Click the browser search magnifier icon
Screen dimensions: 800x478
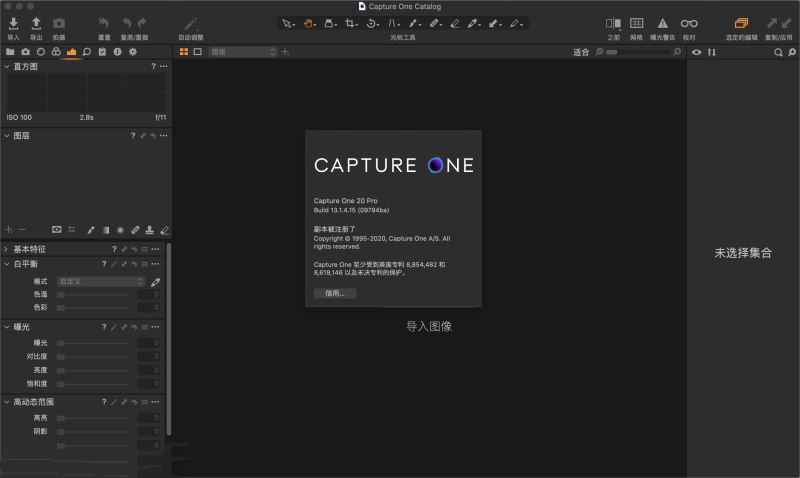[778, 52]
